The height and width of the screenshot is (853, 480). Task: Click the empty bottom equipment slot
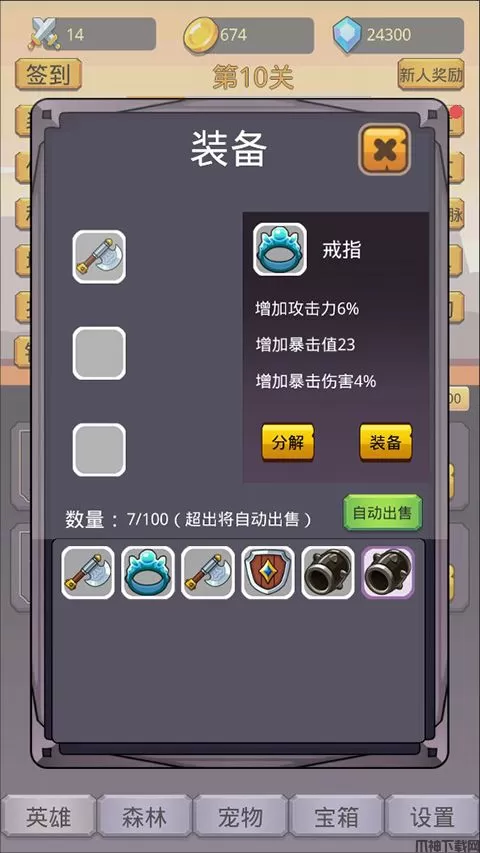99,450
